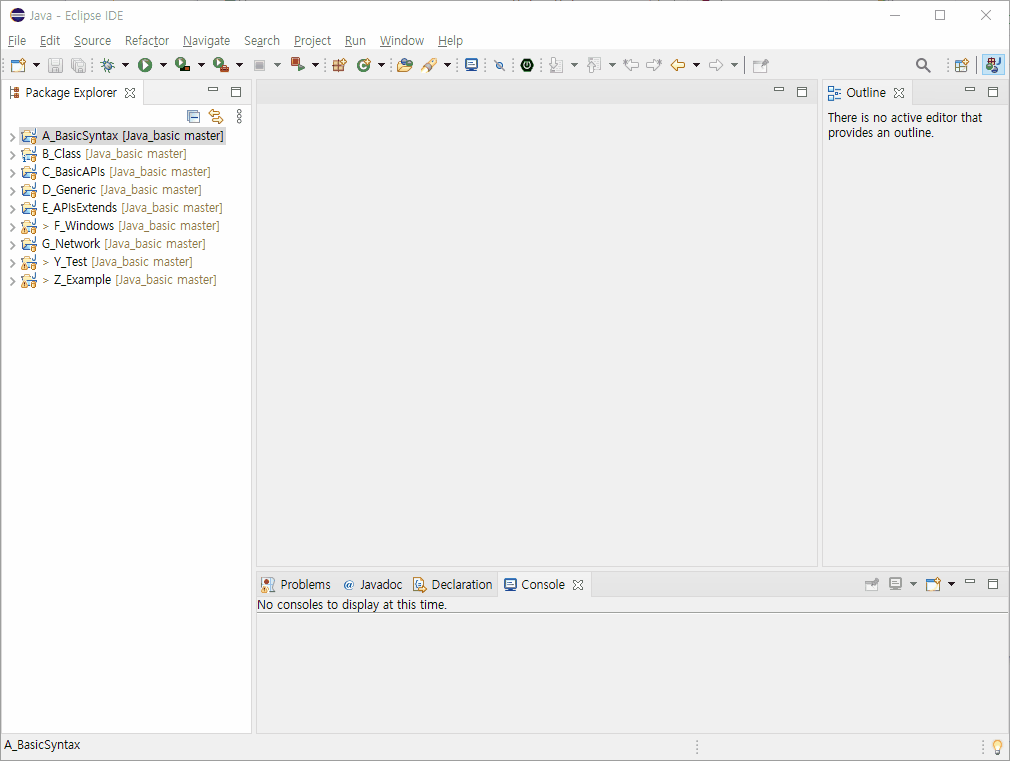Screen dimensions: 1010x761
Task: Open the File menu
Action: [17, 41]
